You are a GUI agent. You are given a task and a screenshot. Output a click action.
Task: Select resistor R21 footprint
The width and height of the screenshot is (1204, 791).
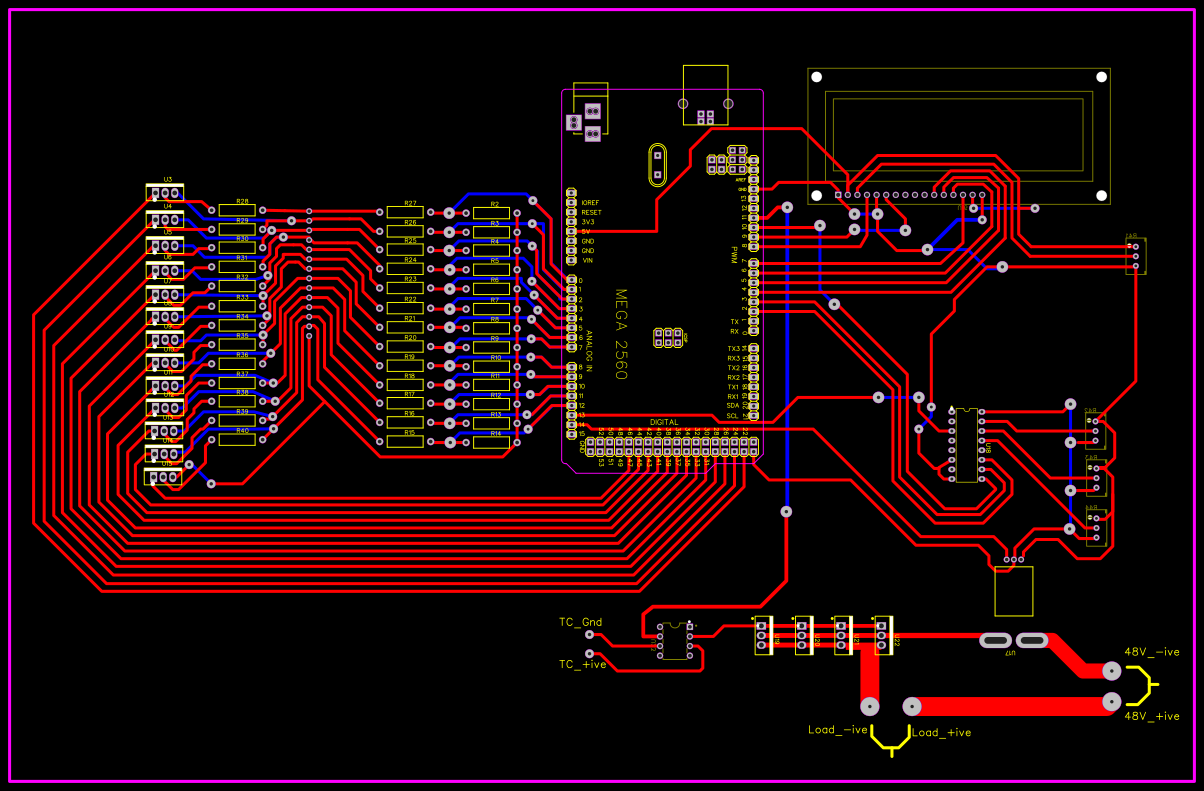tap(405, 327)
